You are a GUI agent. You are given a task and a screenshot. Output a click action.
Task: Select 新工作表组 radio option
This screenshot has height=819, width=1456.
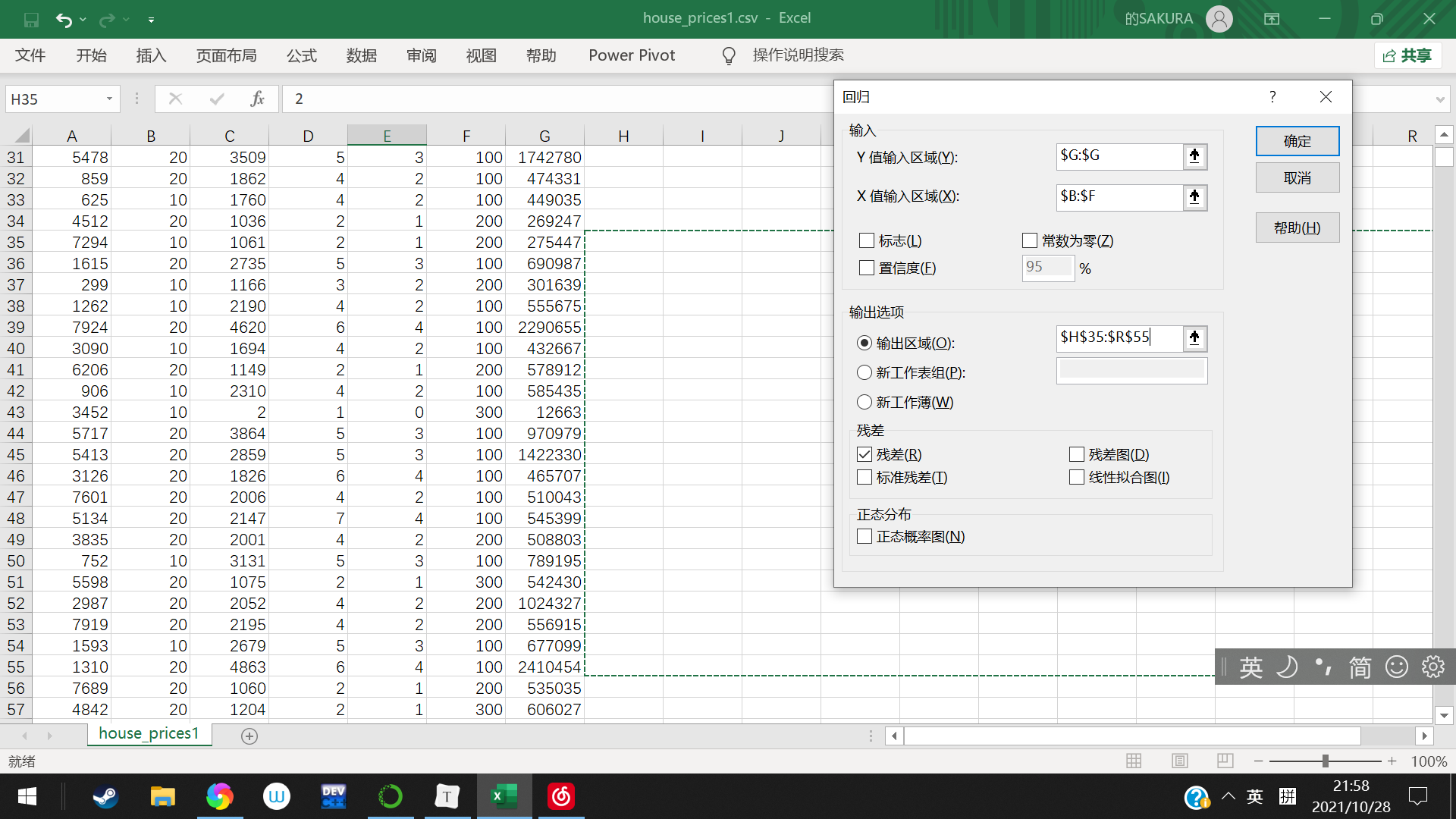pyautogui.click(x=864, y=372)
